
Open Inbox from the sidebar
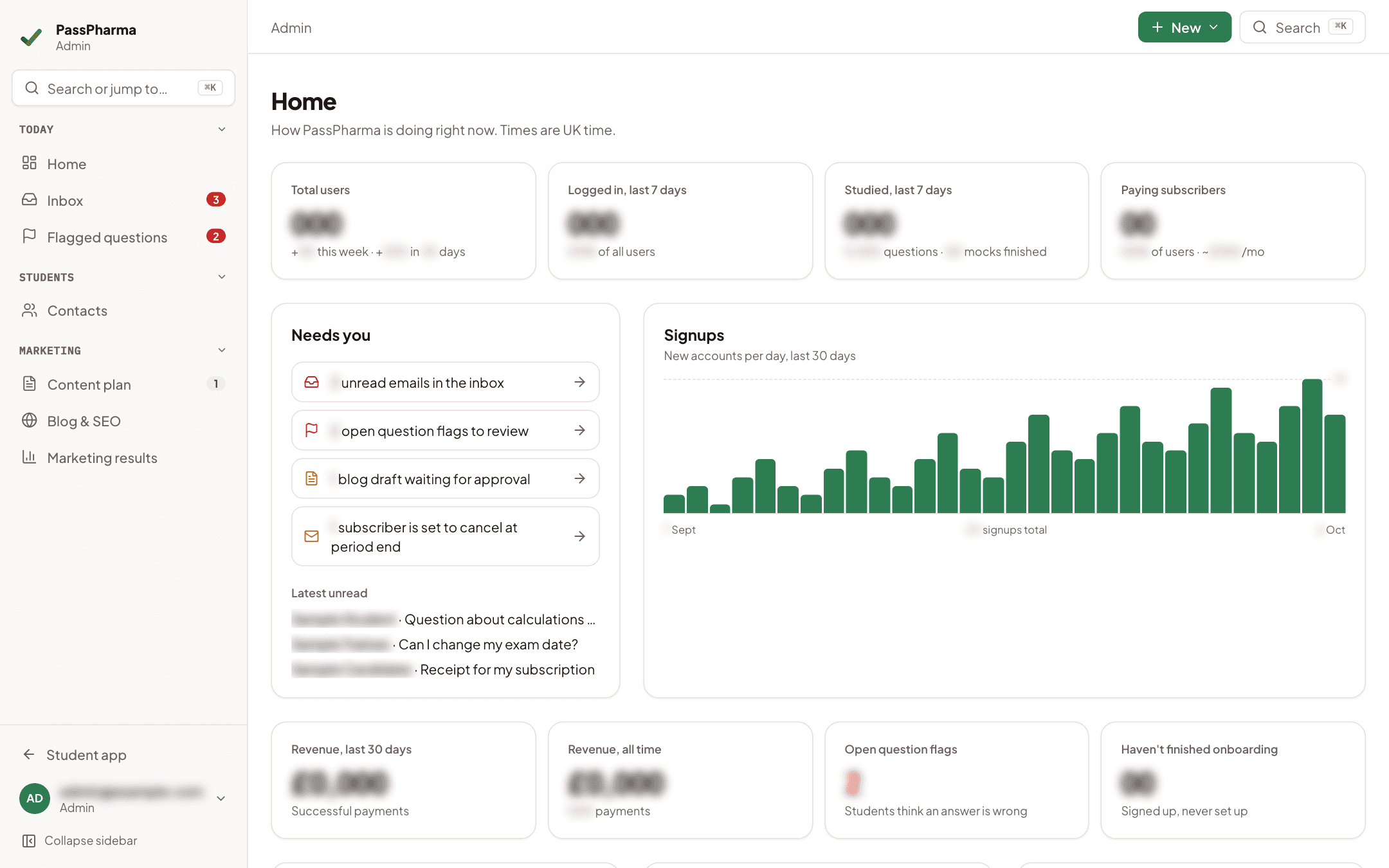(123, 200)
